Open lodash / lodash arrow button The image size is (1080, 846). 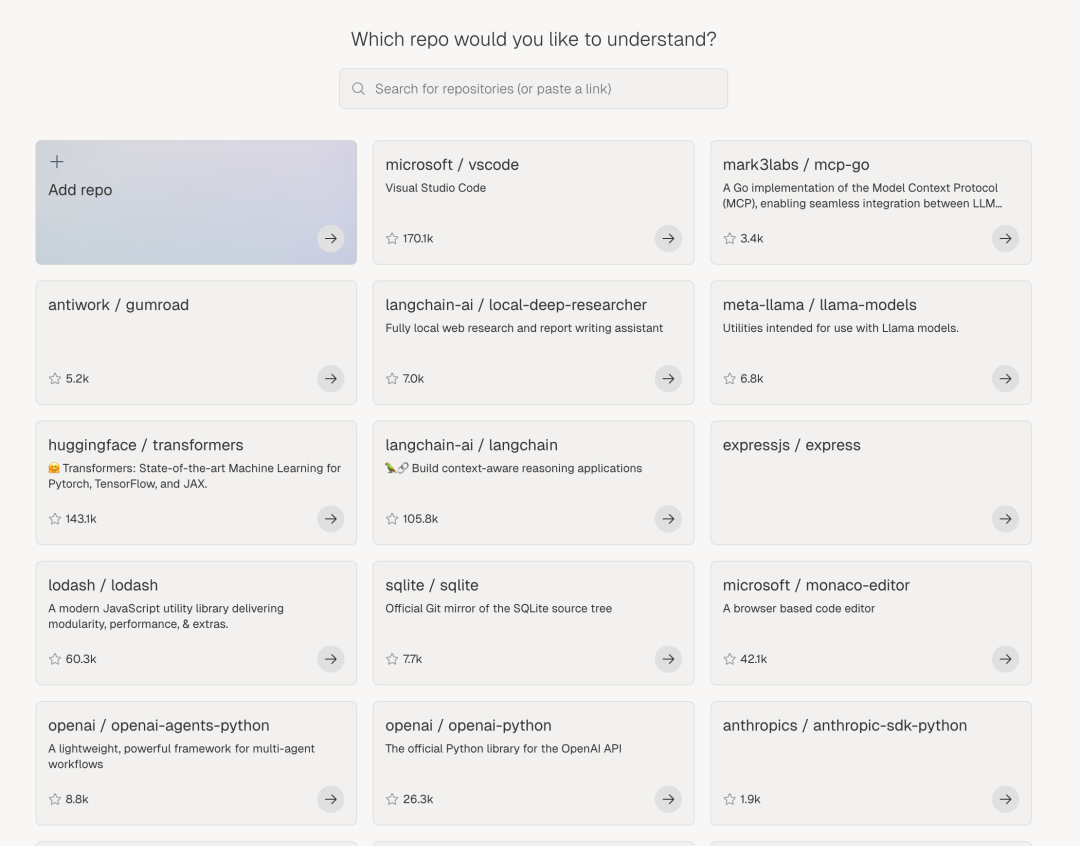[331, 659]
